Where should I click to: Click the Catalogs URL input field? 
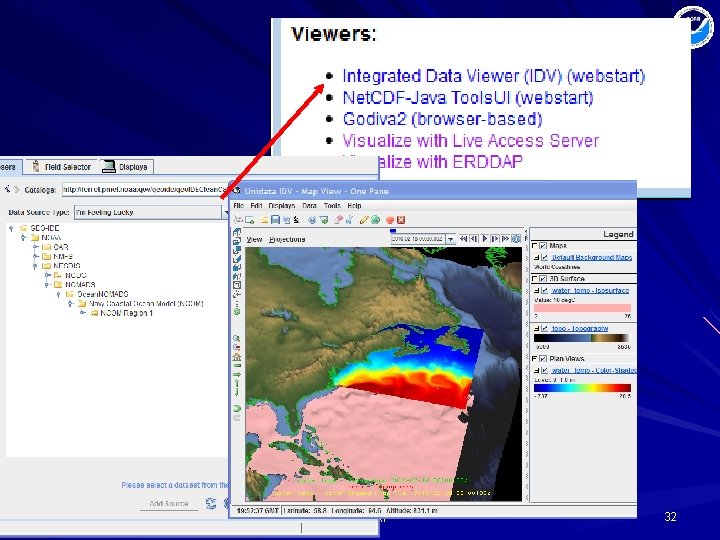pos(146,189)
